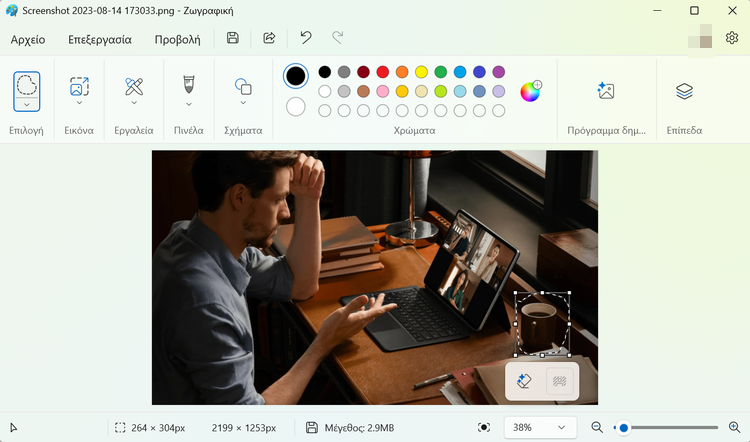Click the Share icon
The image size is (750, 442).
pos(269,38)
